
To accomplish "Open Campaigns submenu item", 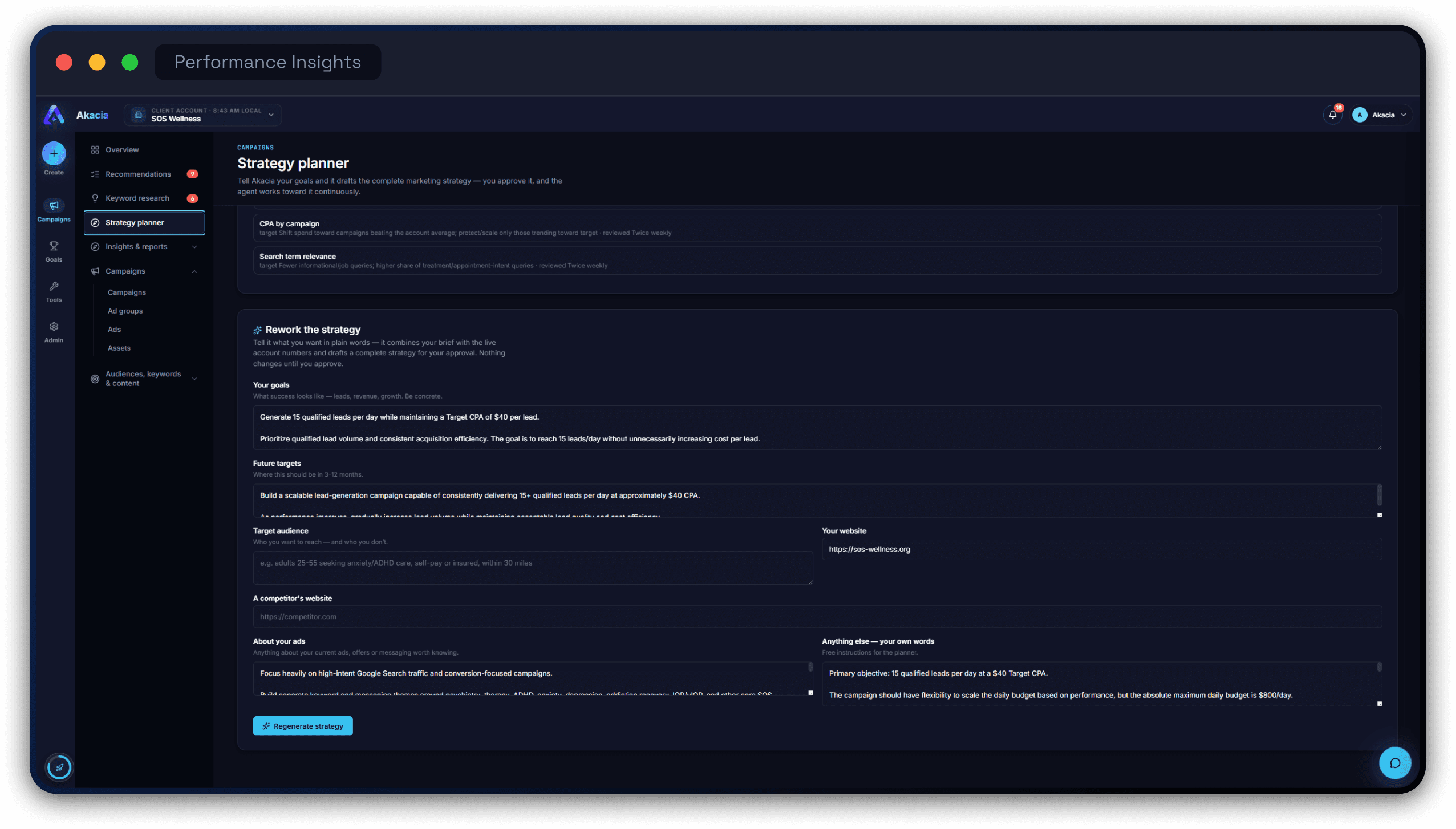I will click(x=127, y=292).
